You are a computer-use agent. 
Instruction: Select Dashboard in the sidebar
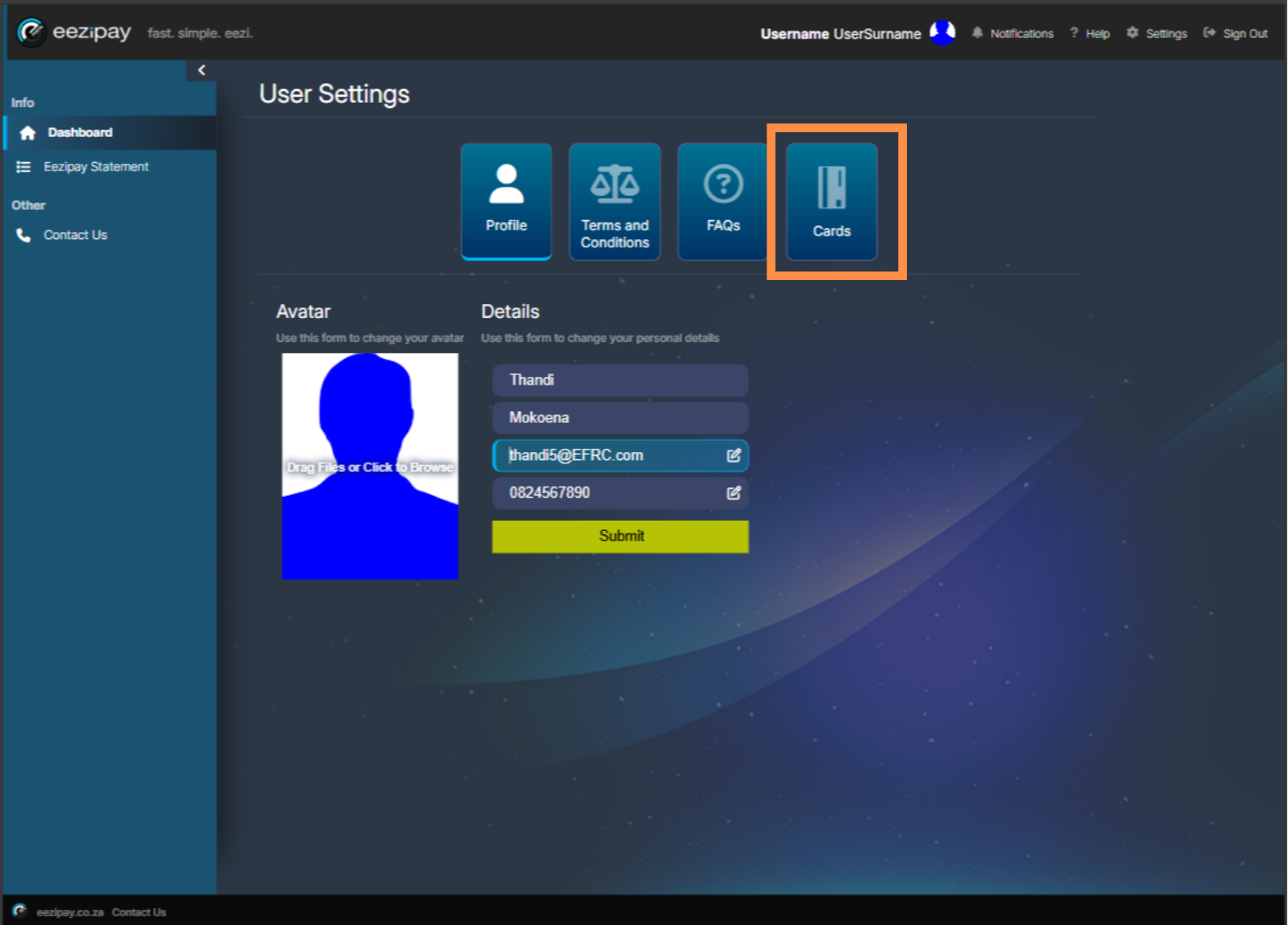click(110, 133)
